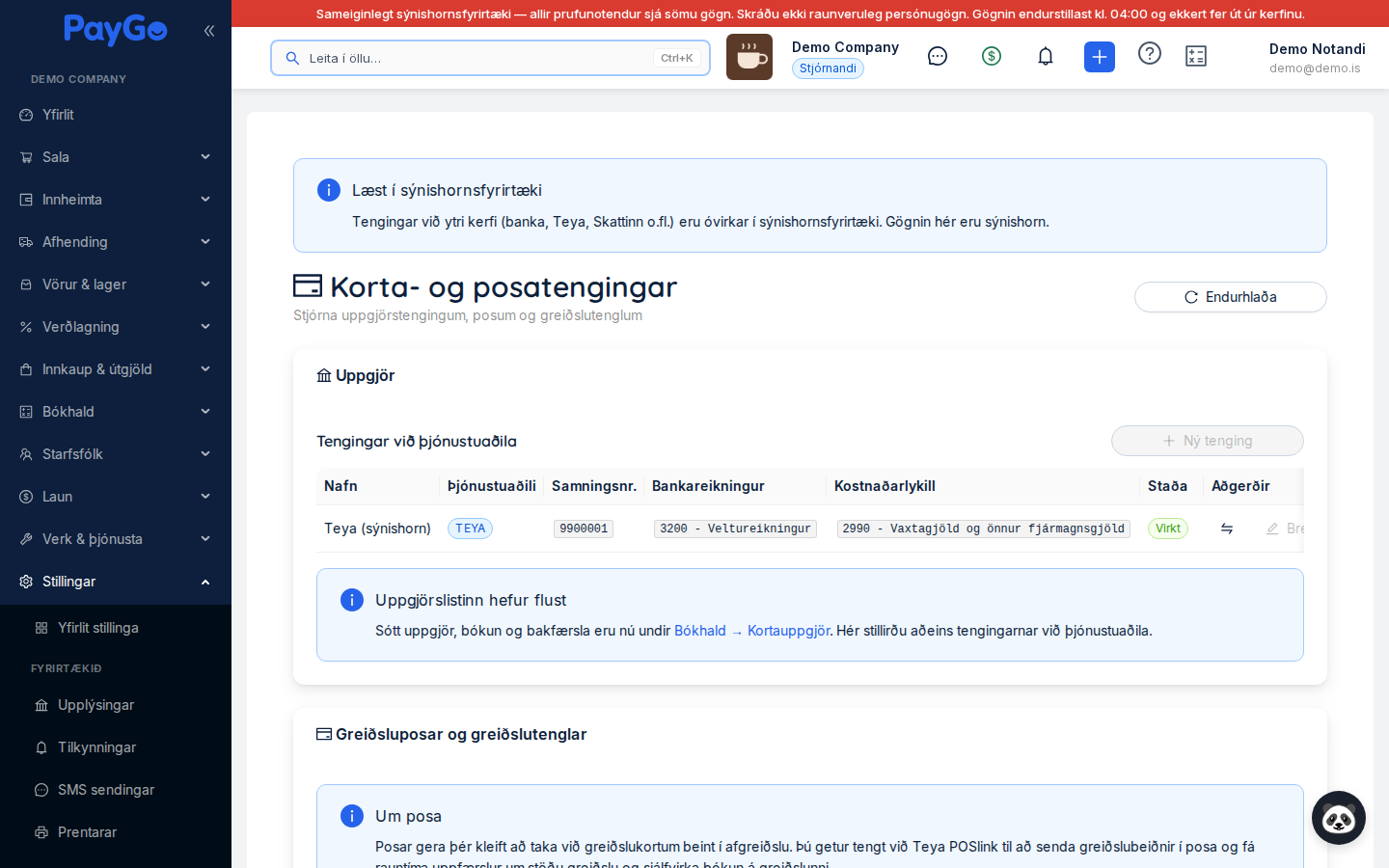Viewport: 1389px width, 868px height.
Task: Click the green dollar sign icon
Action: click(x=992, y=56)
